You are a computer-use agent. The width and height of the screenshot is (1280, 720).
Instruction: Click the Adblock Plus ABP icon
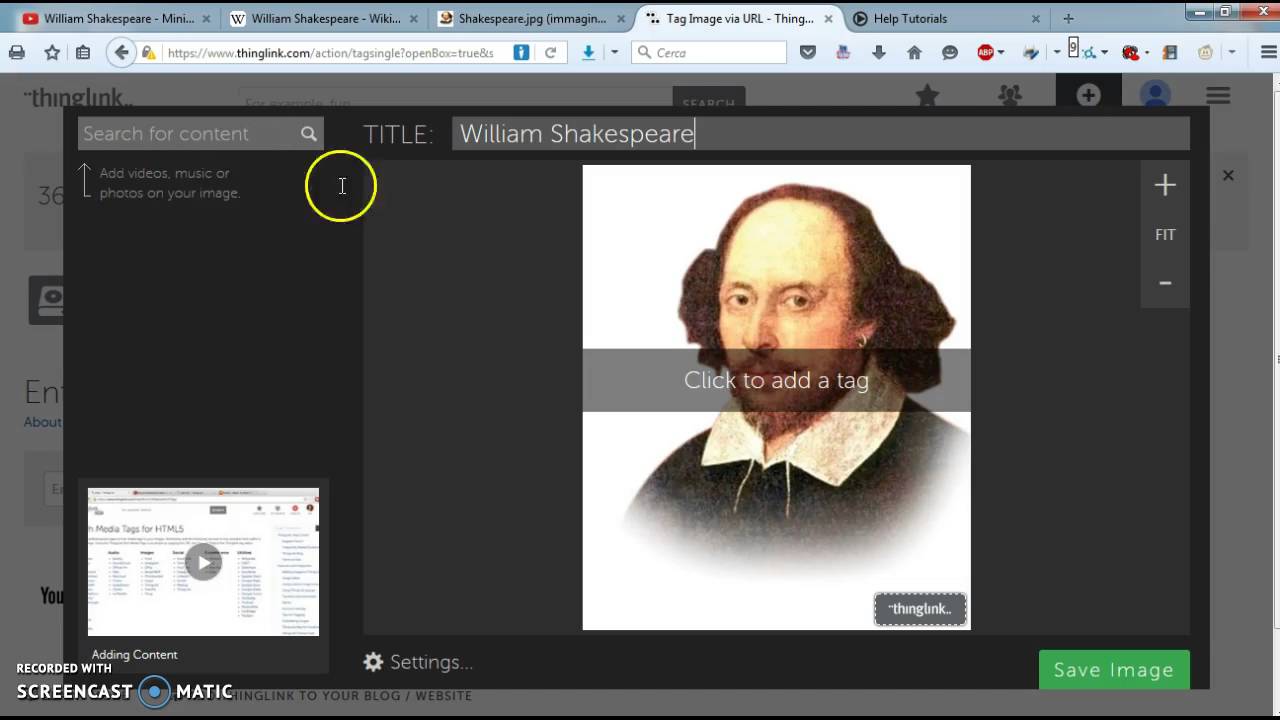point(986,53)
